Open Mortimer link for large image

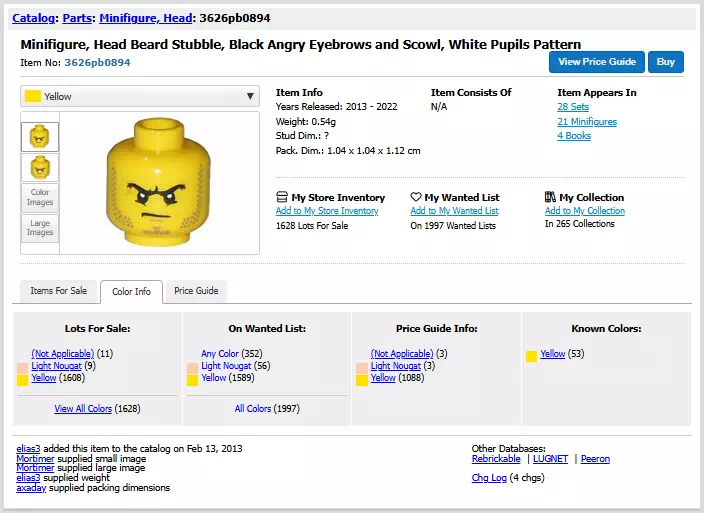pyautogui.click(x=35, y=468)
